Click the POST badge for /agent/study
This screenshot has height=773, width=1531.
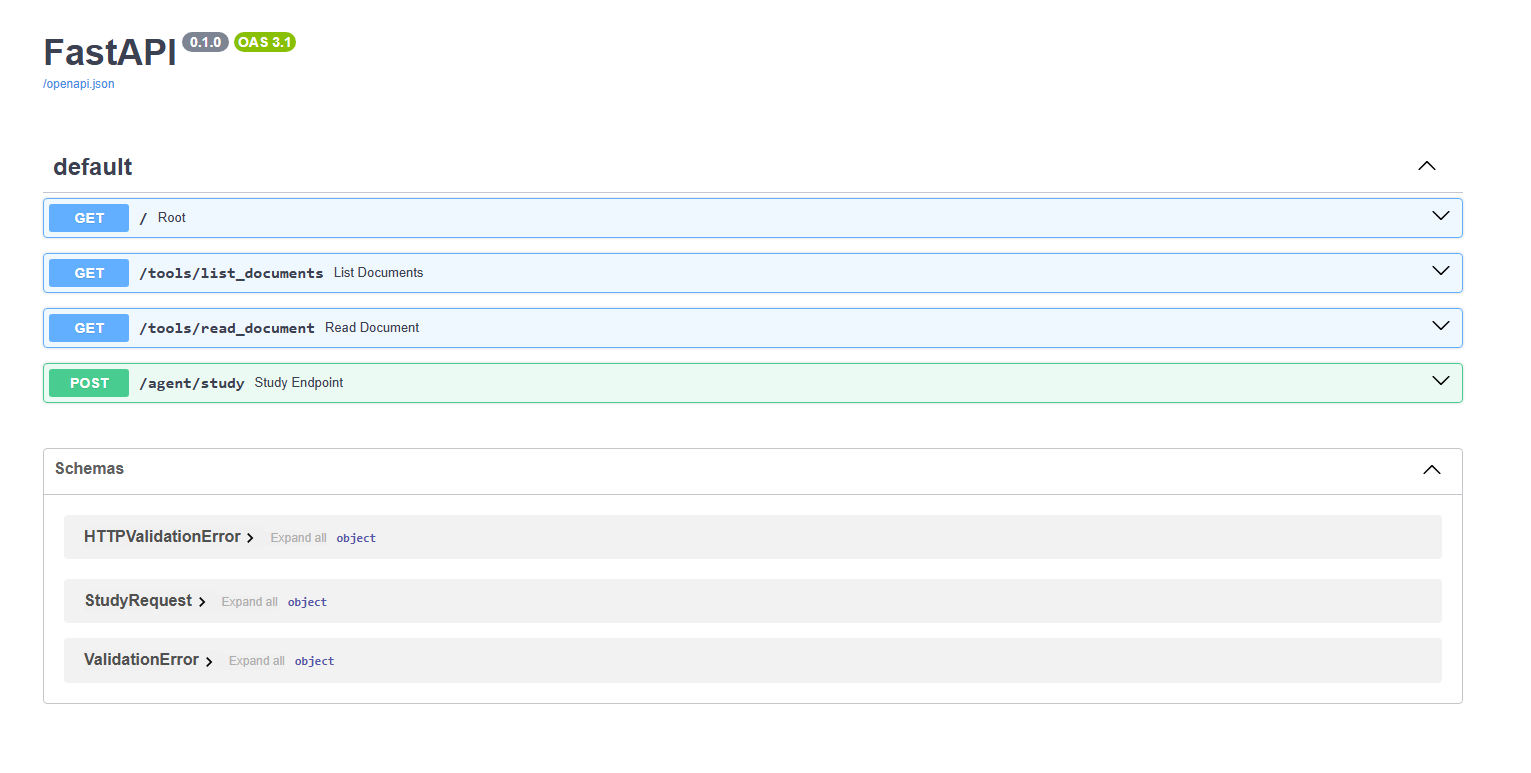pos(89,383)
